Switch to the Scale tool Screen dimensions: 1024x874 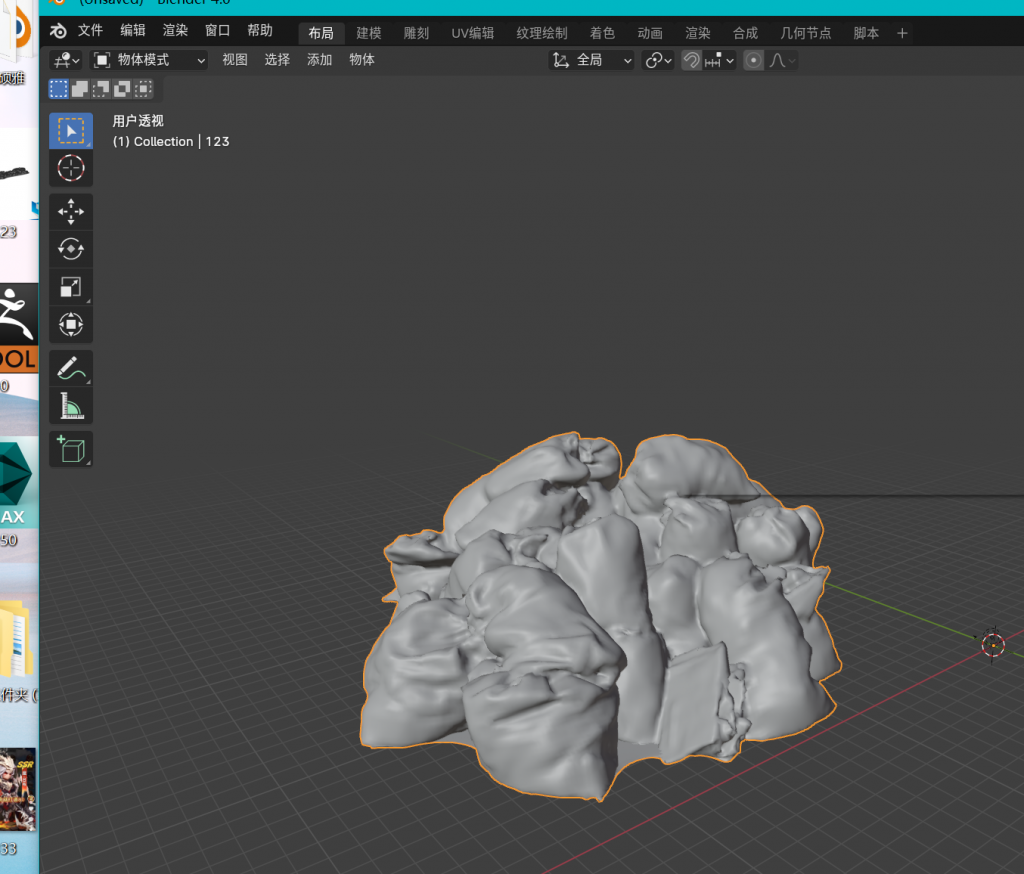71,287
